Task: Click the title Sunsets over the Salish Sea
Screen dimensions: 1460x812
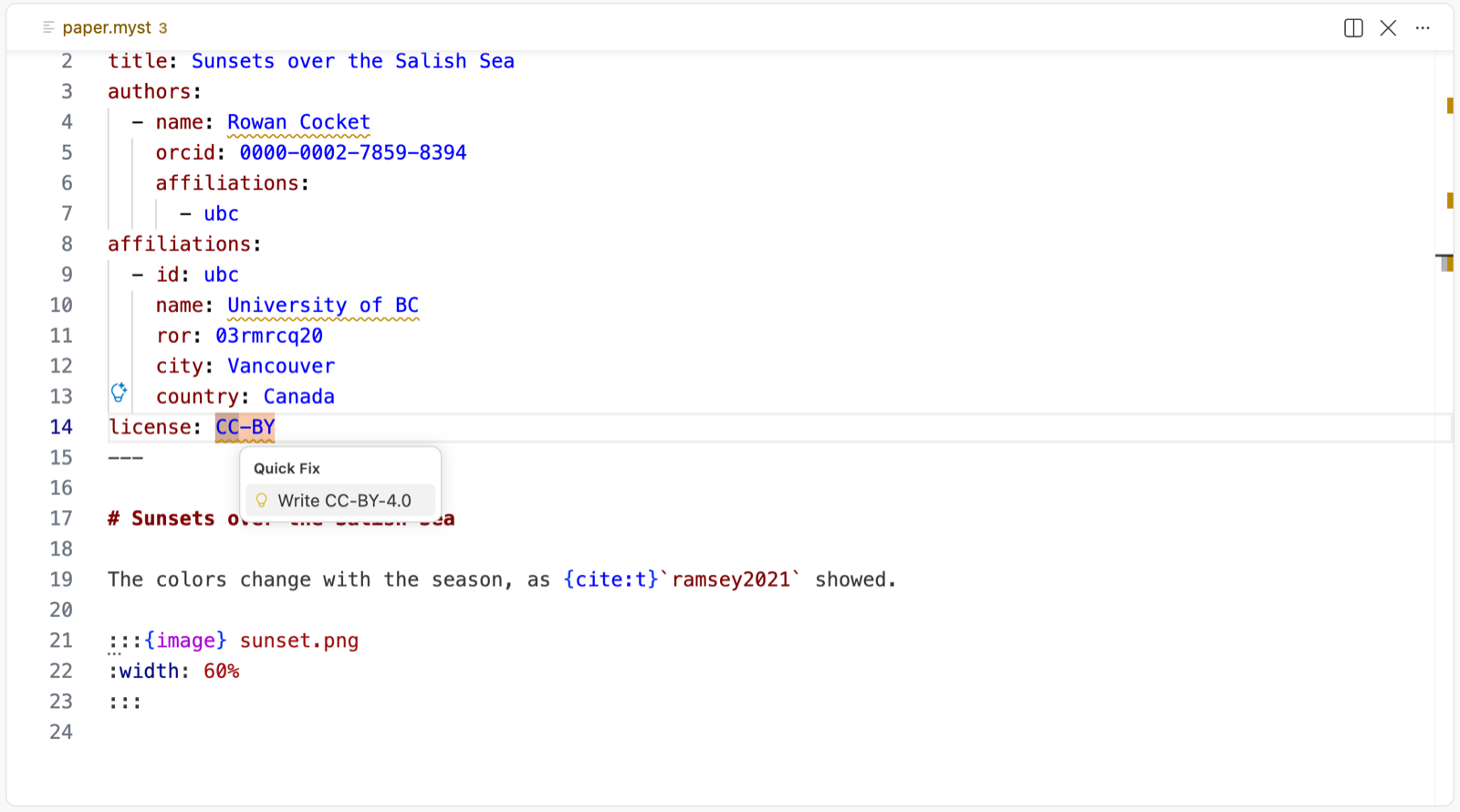Action: coord(353,61)
